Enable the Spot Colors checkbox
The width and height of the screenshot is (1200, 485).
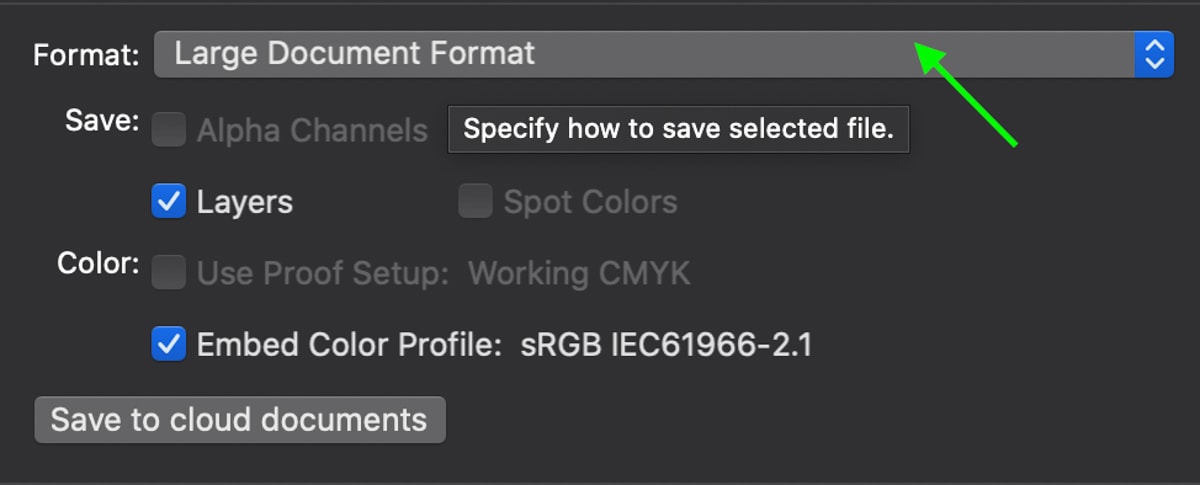476,201
